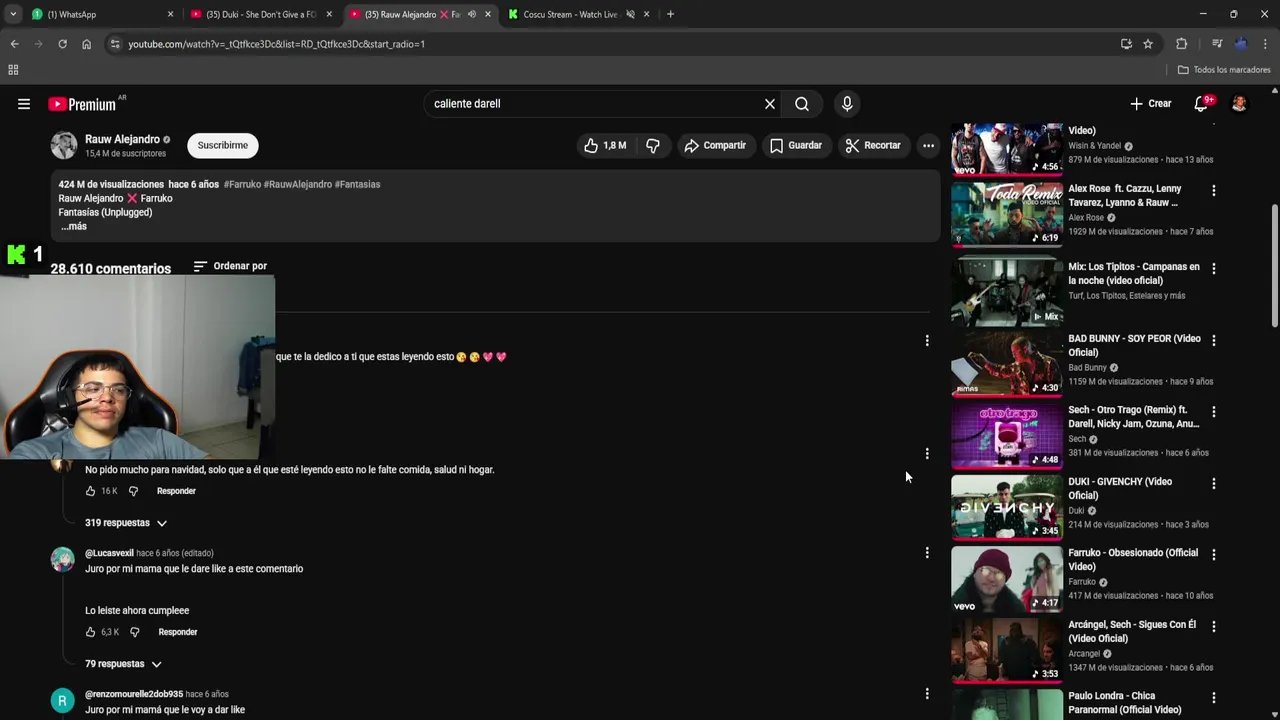
Task: Open notifications bell
Action: click(1202, 104)
